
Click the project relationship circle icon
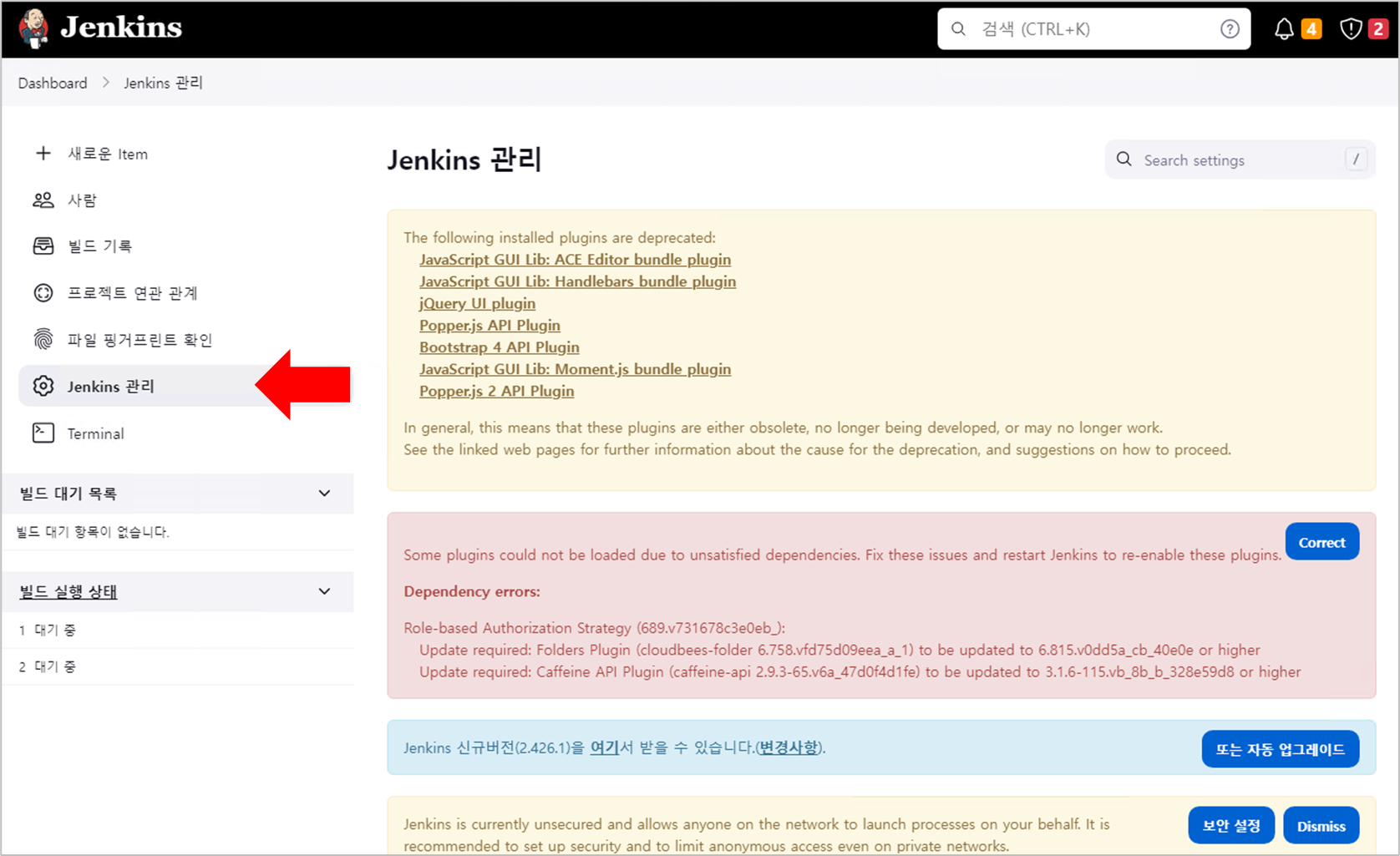pyautogui.click(x=43, y=293)
